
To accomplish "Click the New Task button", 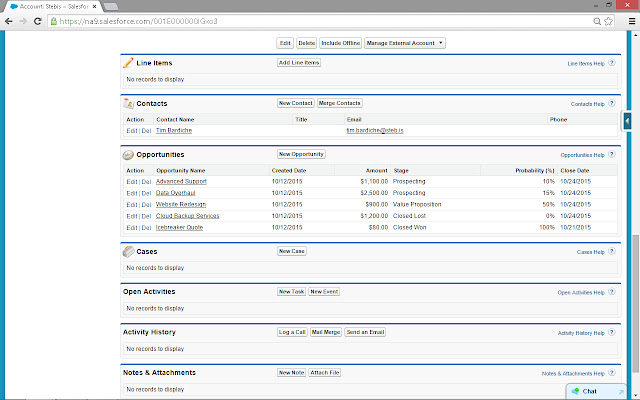I will point(291,291).
